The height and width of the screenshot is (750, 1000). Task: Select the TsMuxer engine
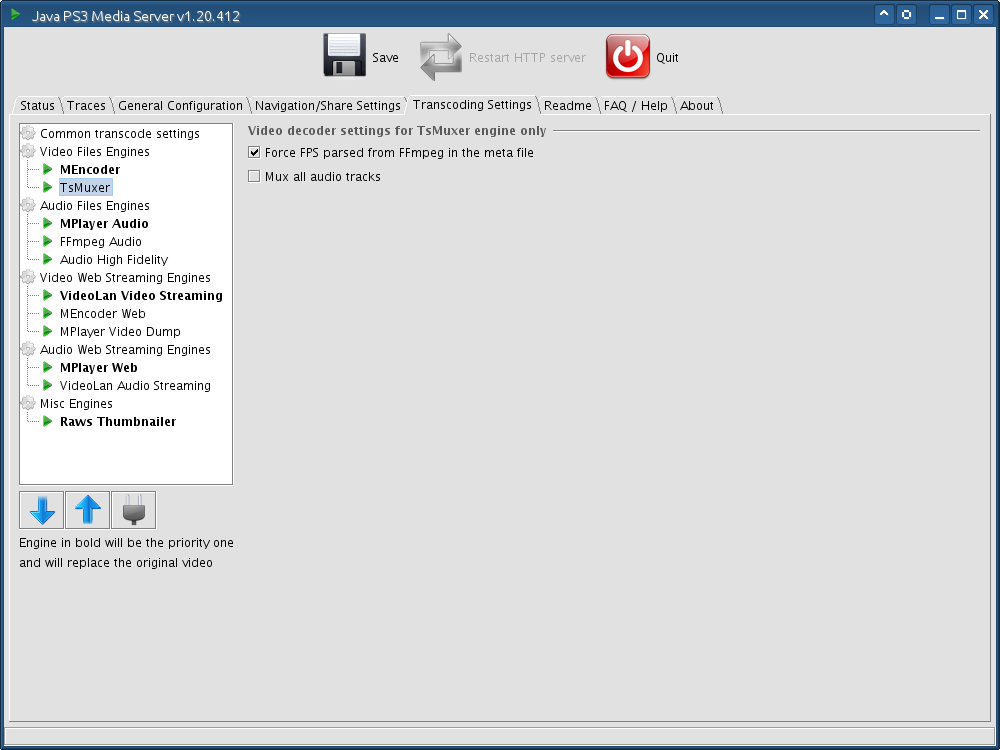tap(85, 188)
